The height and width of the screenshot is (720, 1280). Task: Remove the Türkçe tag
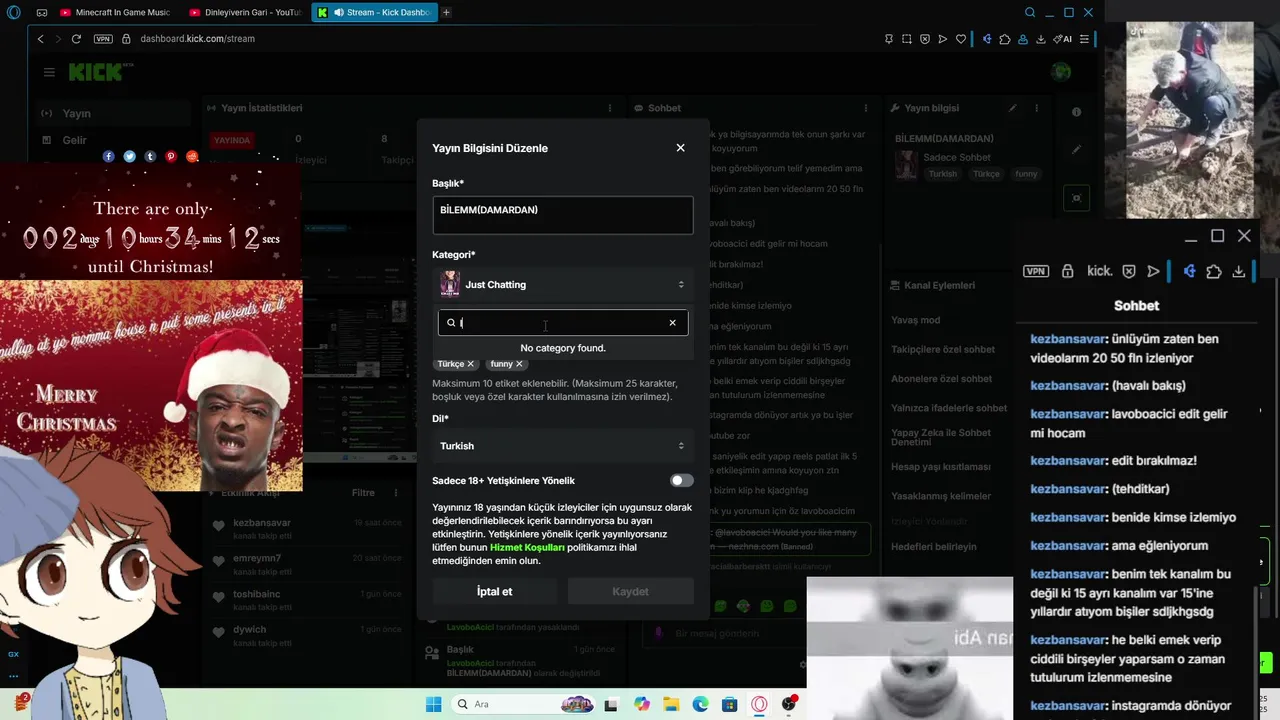tap(470, 364)
